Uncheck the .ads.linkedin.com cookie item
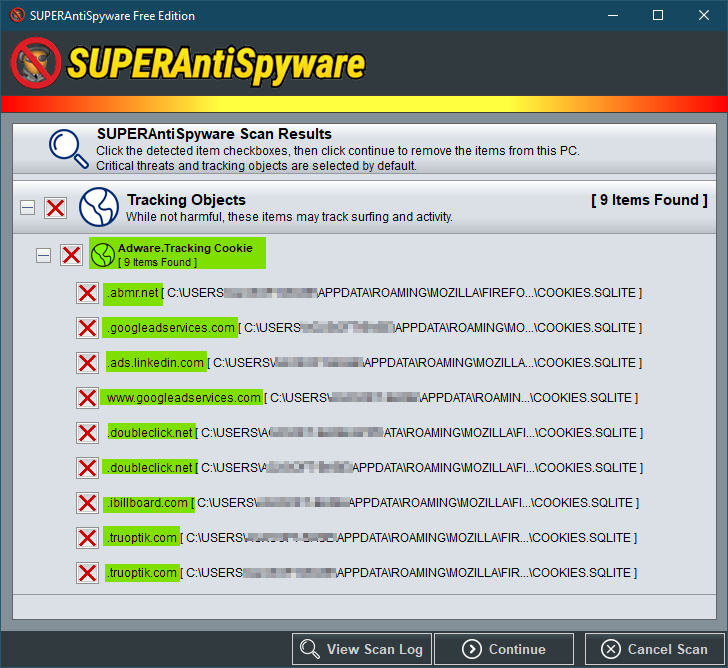This screenshot has height=668, width=728. click(x=87, y=363)
